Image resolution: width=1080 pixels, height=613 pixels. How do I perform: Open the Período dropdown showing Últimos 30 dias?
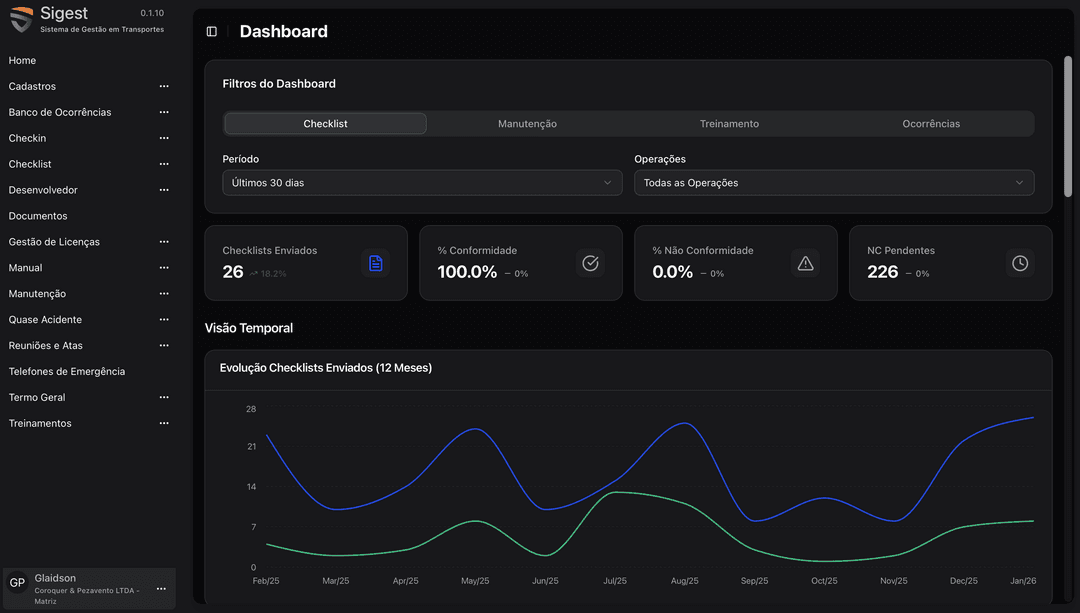pyautogui.click(x=421, y=182)
